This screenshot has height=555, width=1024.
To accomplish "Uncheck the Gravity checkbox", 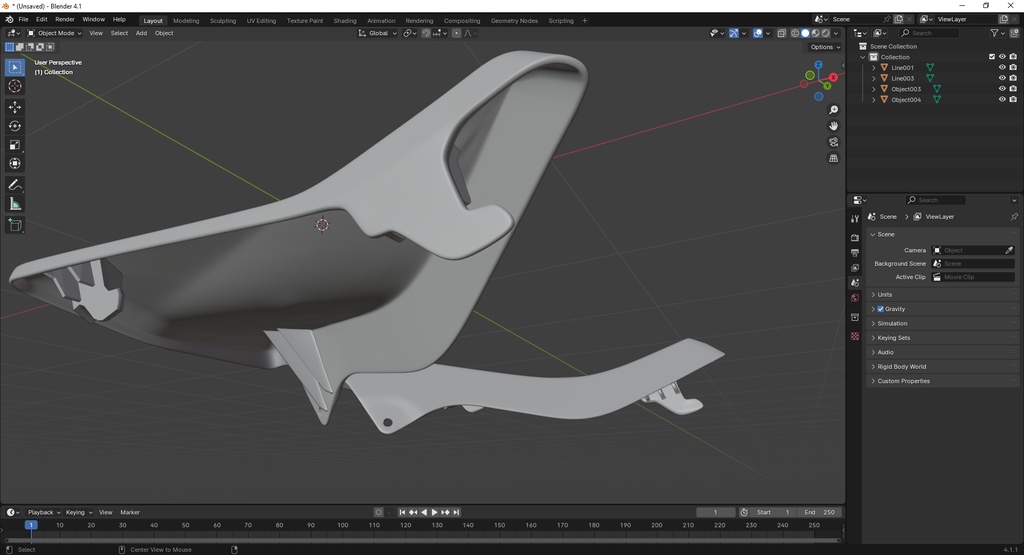I will [x=880, y=309].
